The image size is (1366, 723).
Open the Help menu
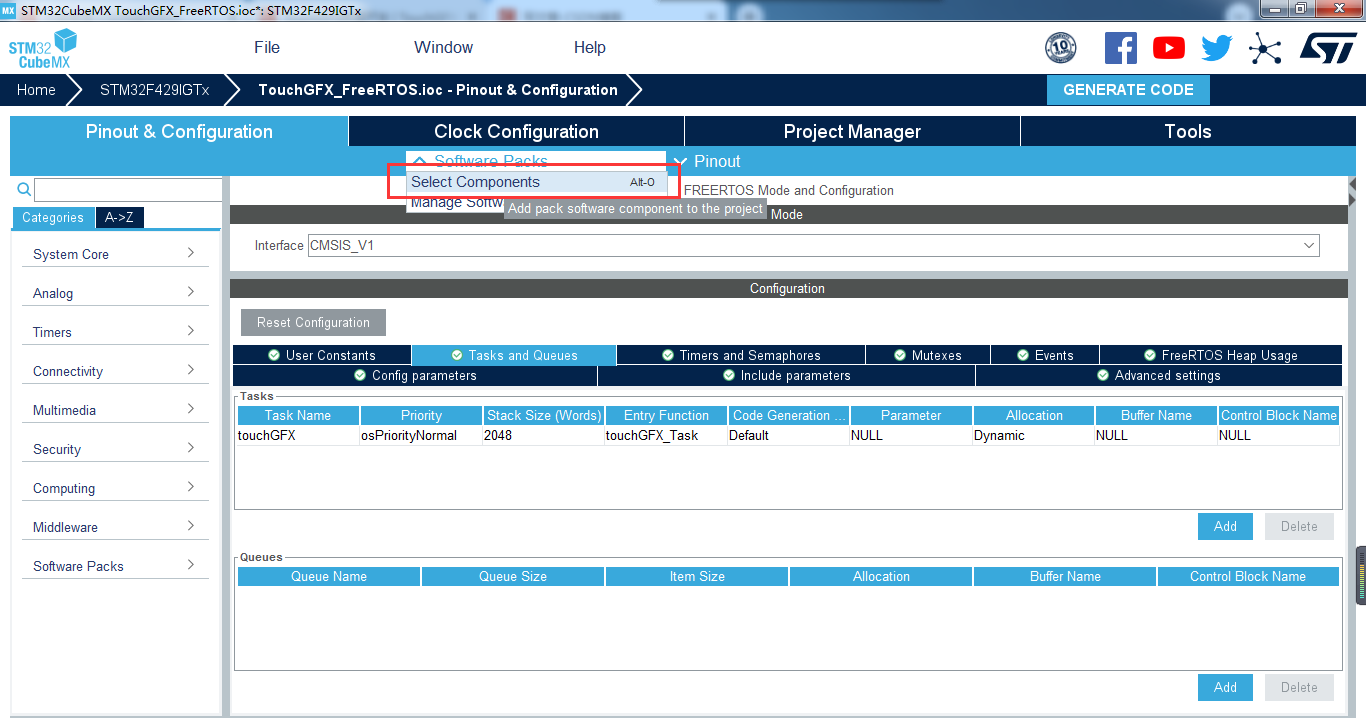[x=590, y=47]
